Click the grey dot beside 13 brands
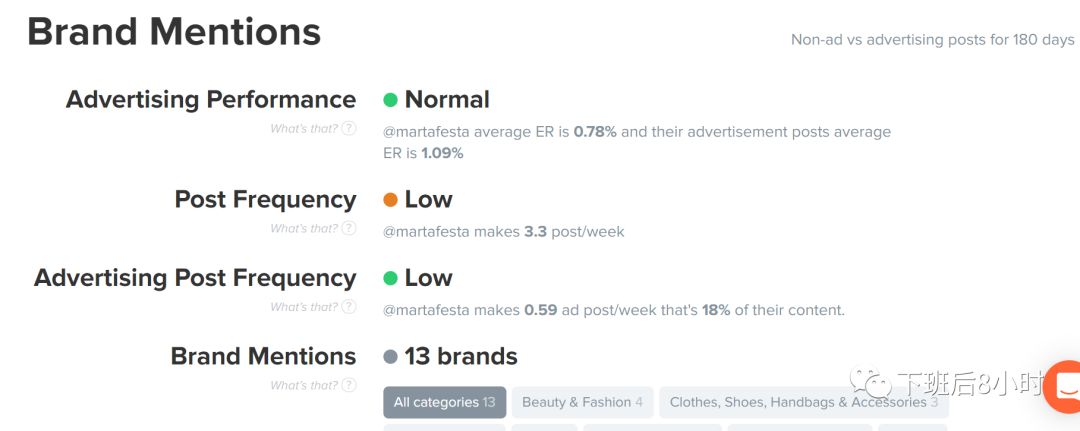1080x431 pixels. pos(391,357)
